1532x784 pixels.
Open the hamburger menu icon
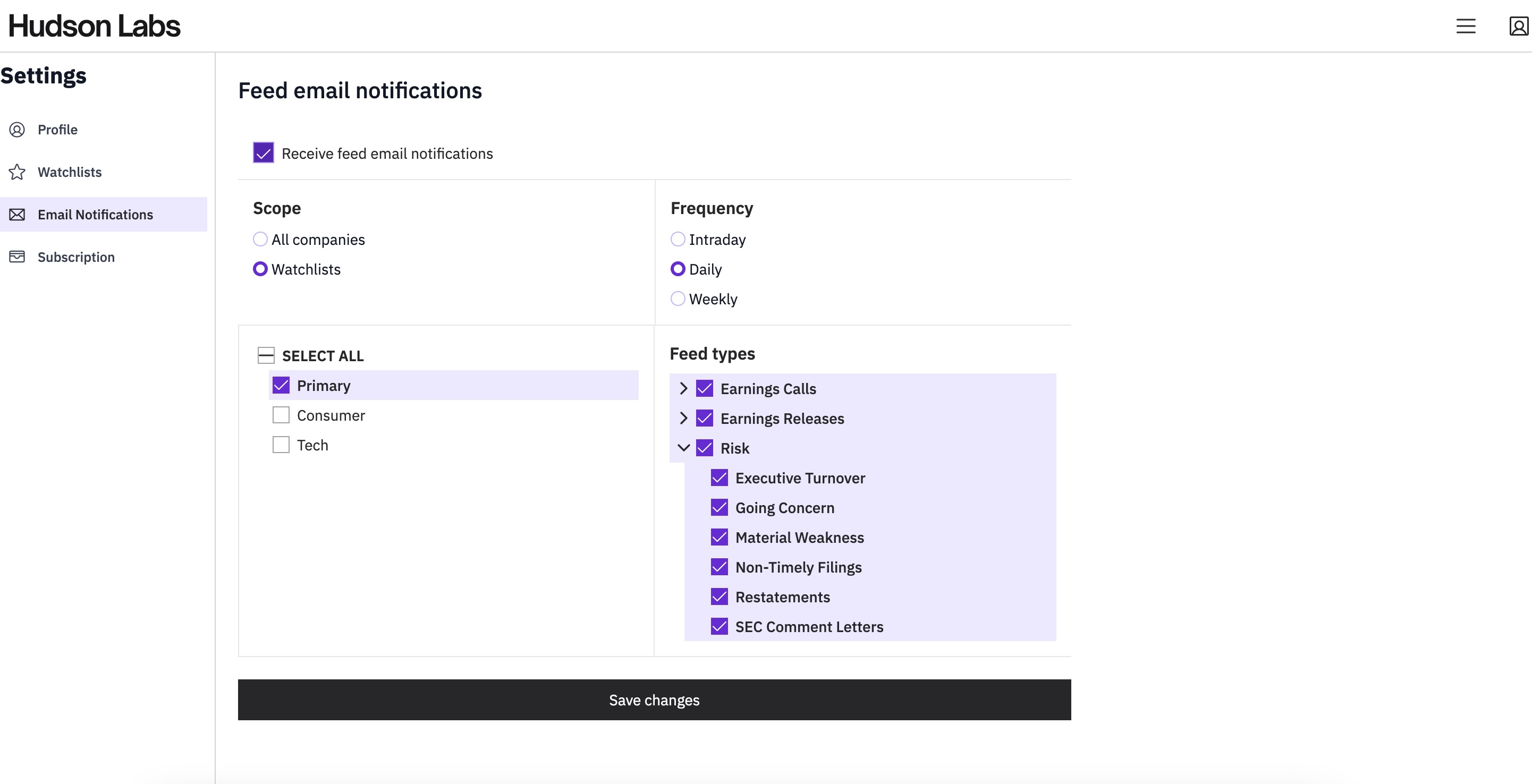1466,26
